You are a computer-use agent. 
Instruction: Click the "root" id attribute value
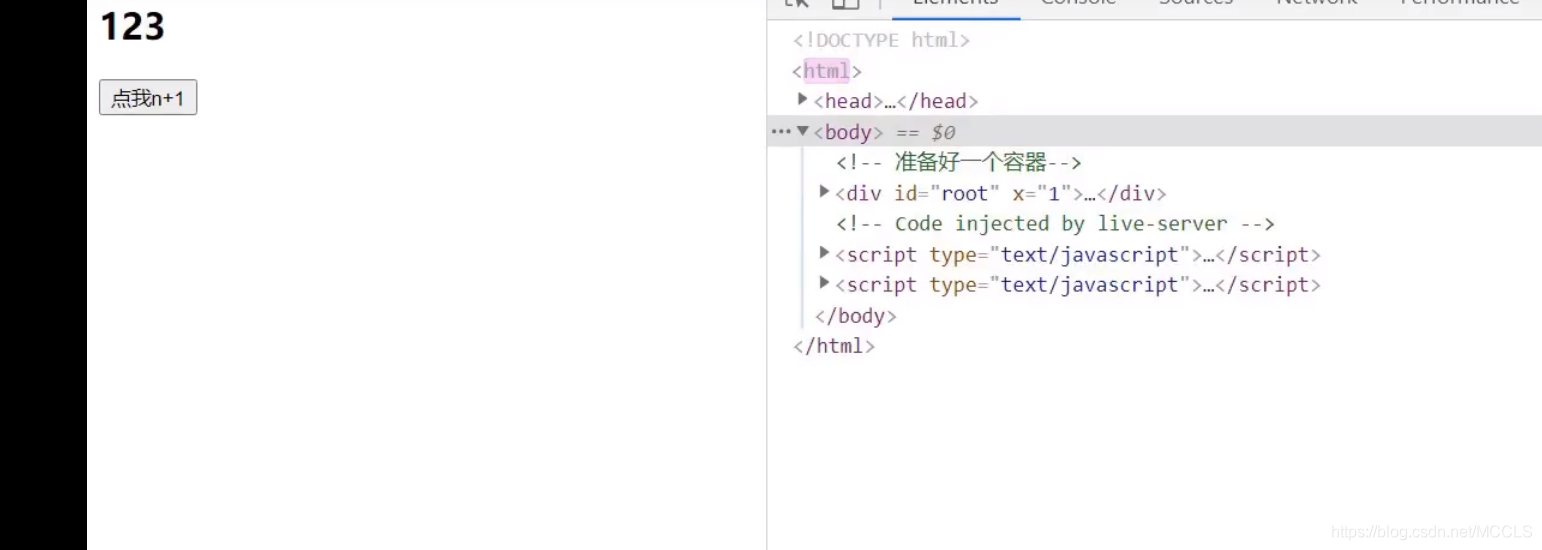point(964,194)
